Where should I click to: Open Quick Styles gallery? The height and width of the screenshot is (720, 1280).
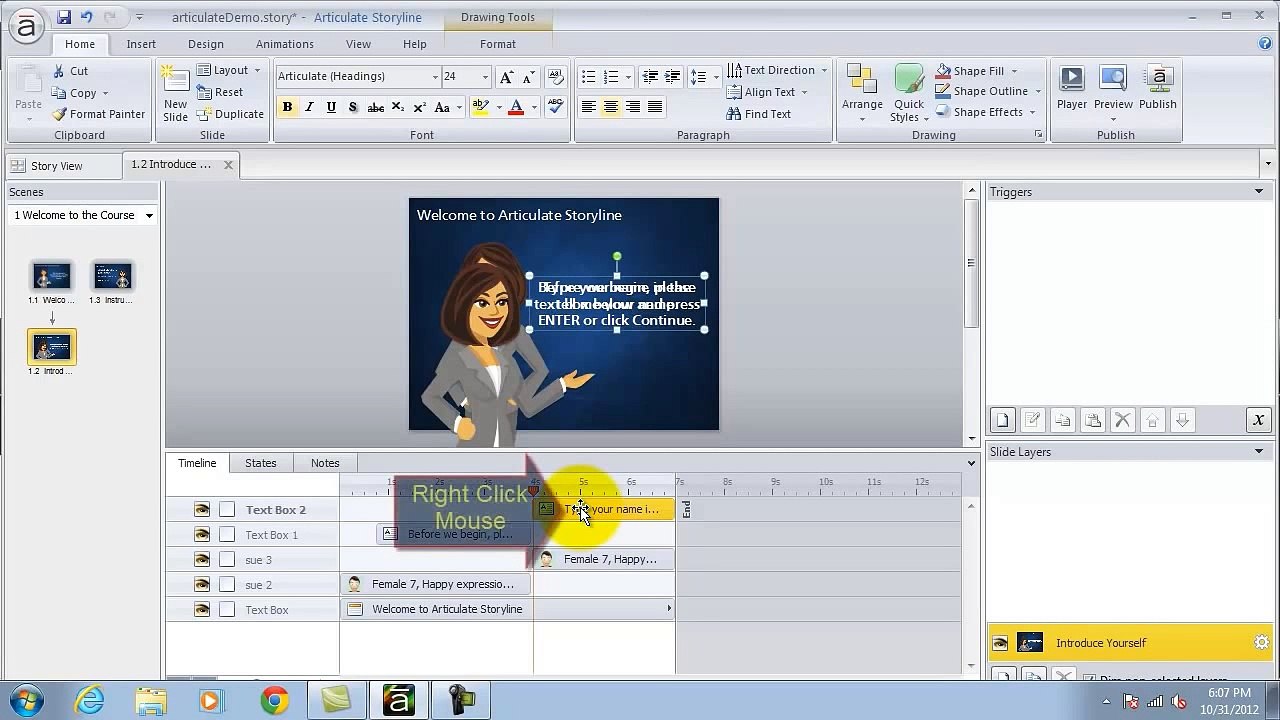(x=909, y=93)
